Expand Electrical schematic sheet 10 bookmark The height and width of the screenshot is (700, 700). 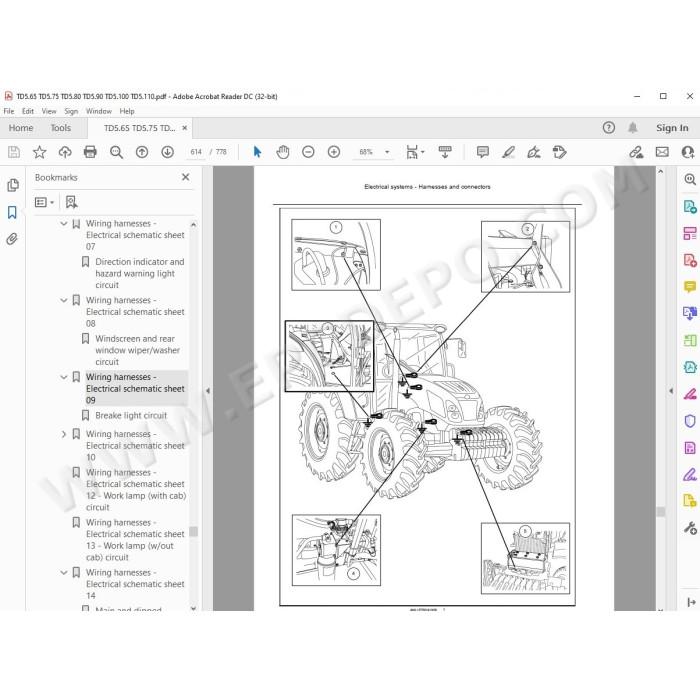click(x=64, y=434)
